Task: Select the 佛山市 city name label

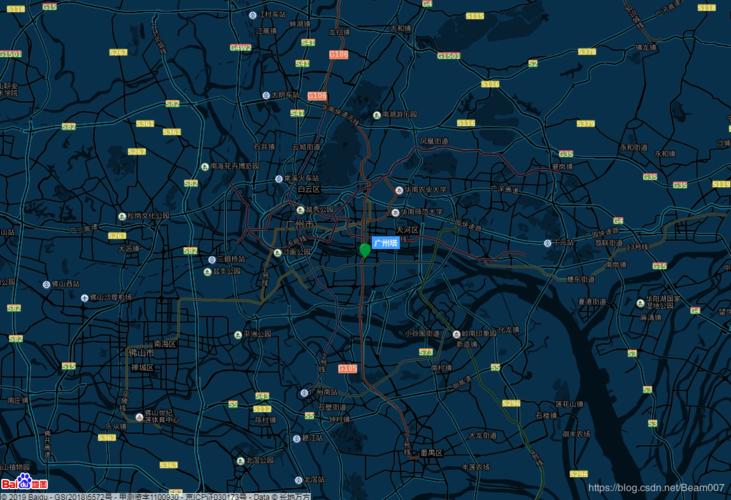Action: pyautogui.click(x=141, y=353)
